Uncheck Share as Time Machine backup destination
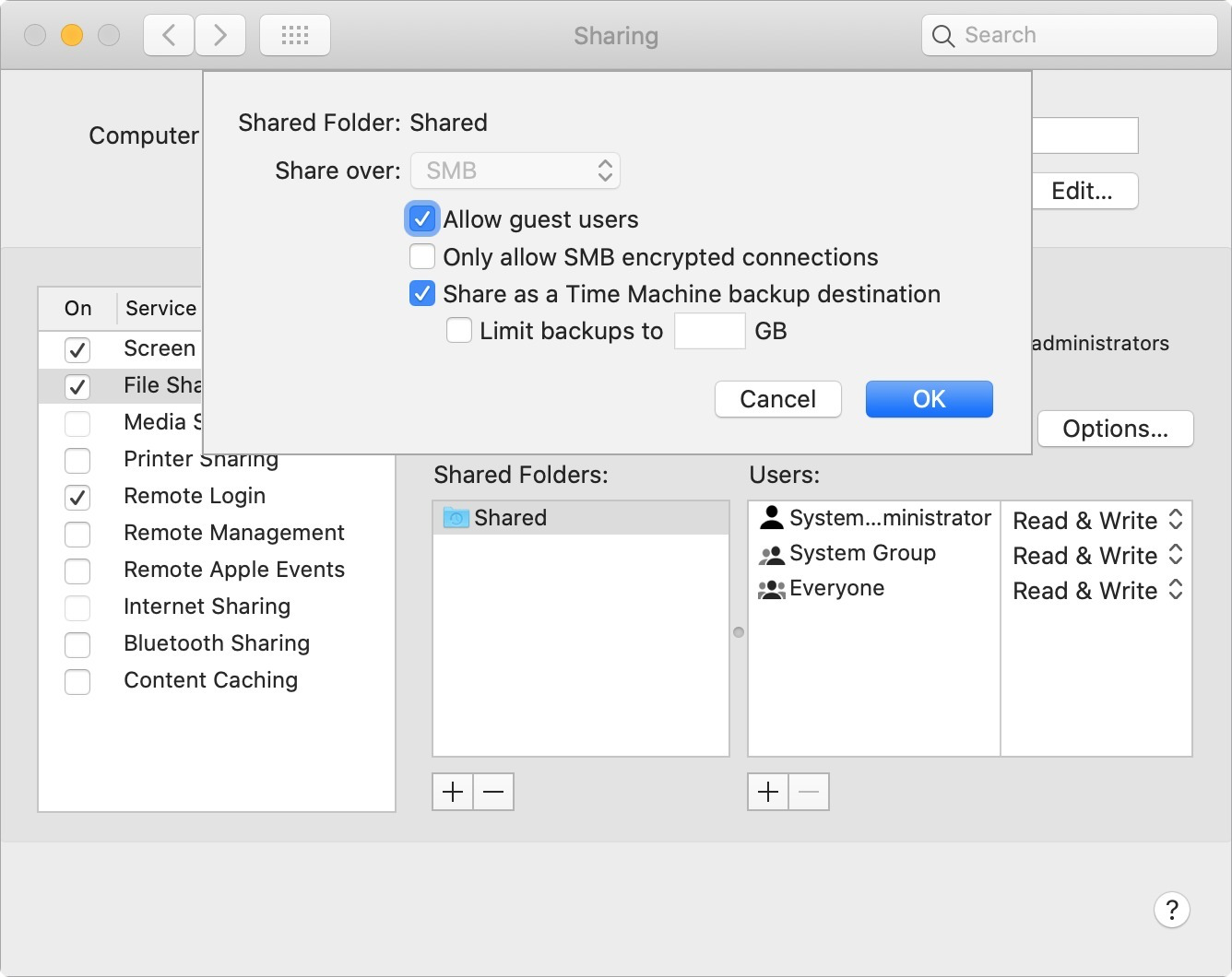The width and height of the screenshot is (1232, 977). tap(422, 294)
